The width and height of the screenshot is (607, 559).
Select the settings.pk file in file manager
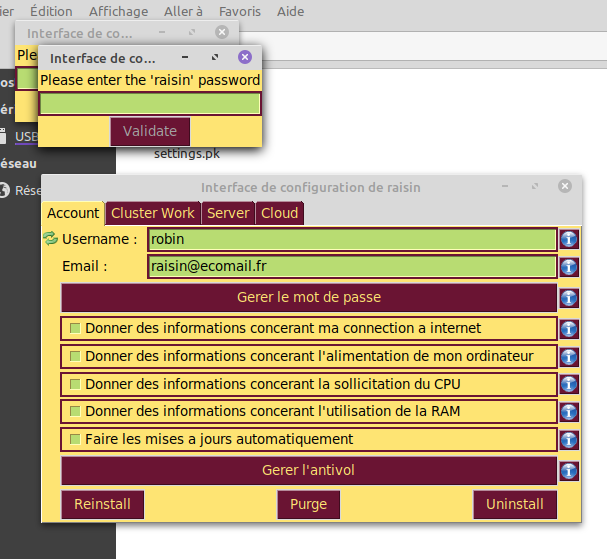[x=187, y=154]
